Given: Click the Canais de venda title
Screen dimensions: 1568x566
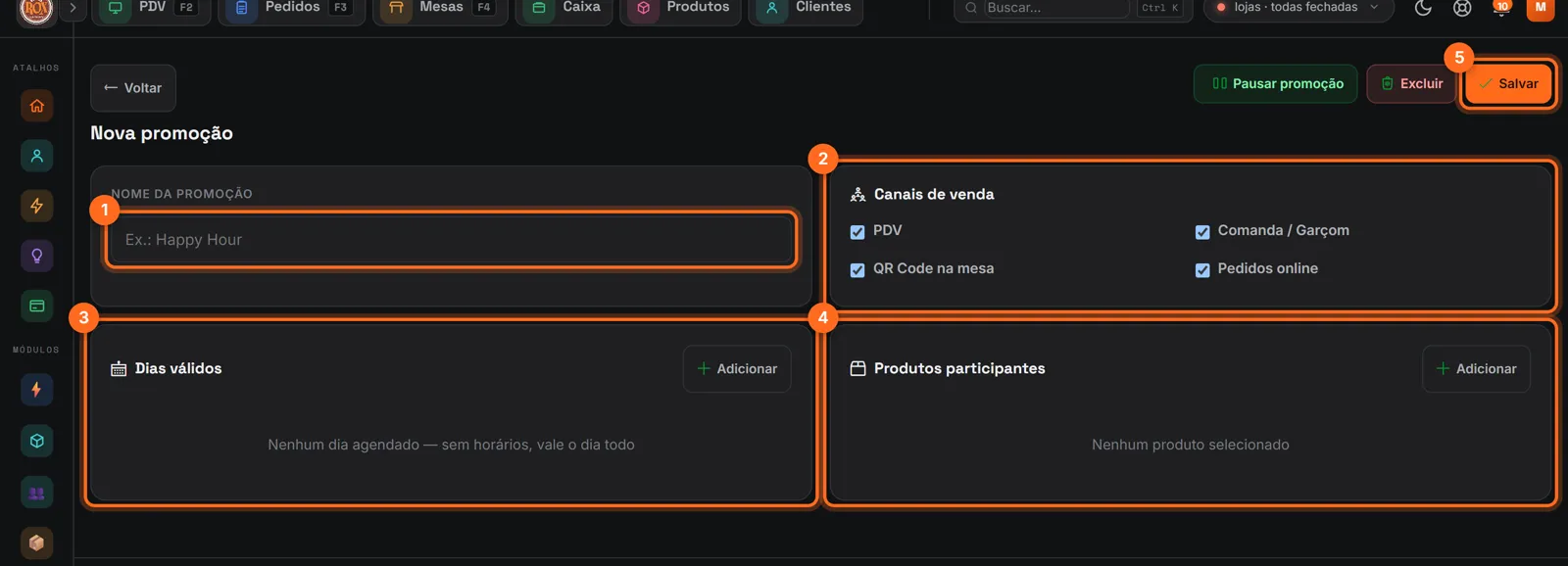Looking at the screenshot, I should point(934,195).
